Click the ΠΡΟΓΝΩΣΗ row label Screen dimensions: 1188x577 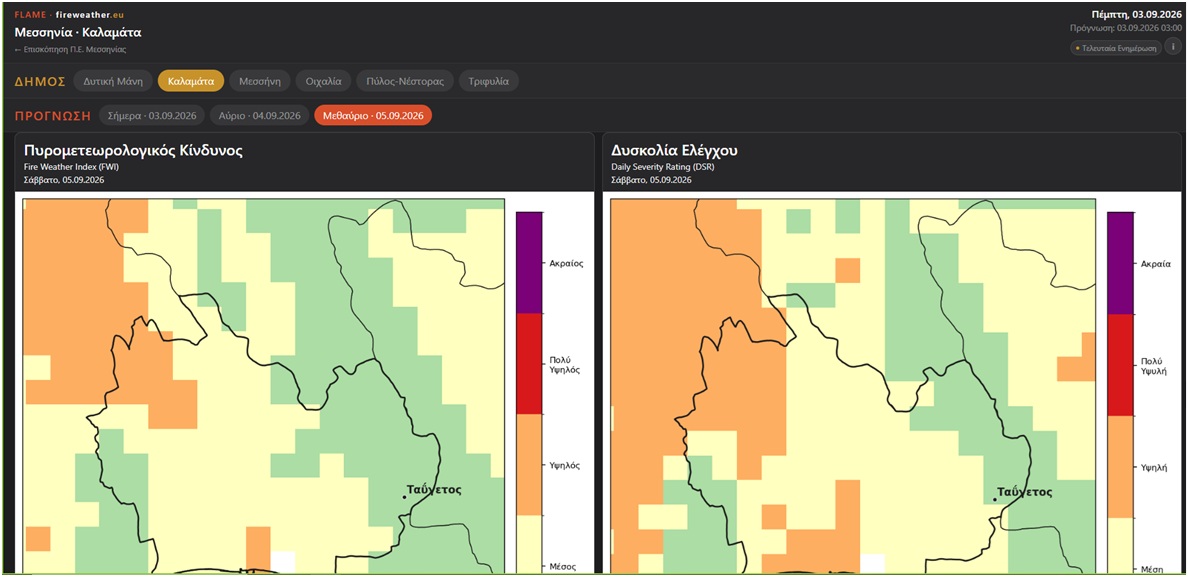[52, 116]
